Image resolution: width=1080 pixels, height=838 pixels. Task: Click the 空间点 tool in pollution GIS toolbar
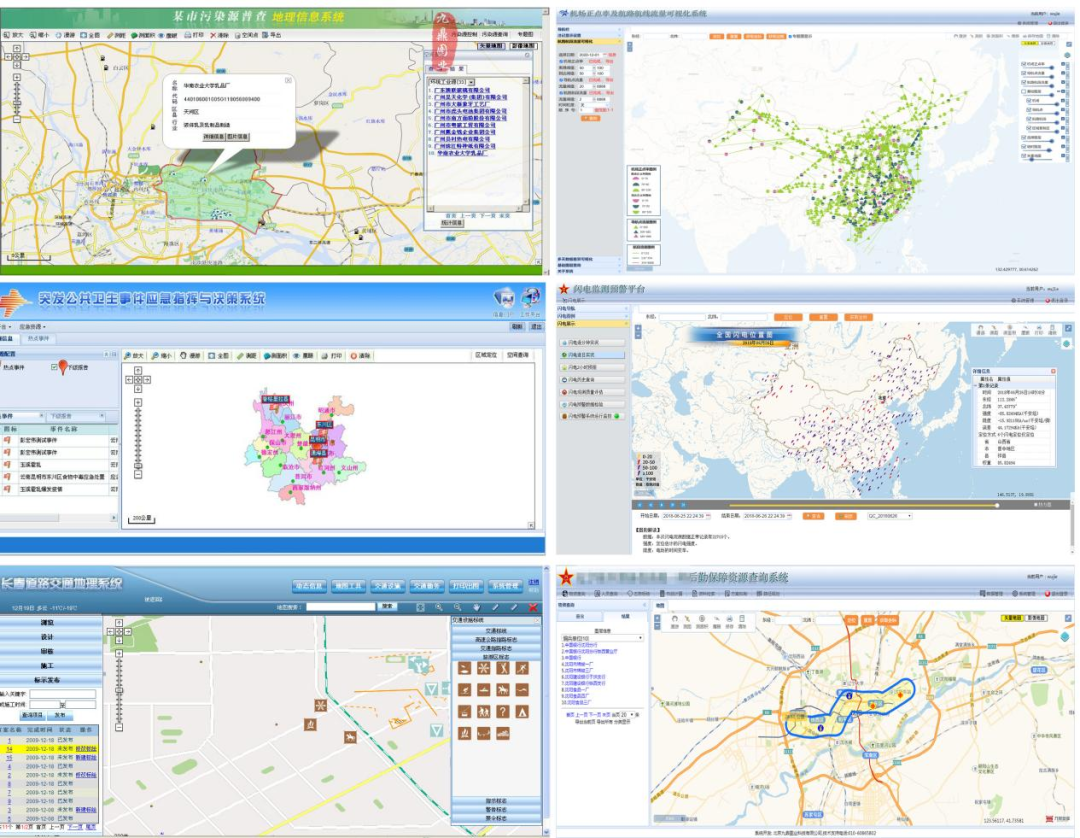tap(247, 34)
